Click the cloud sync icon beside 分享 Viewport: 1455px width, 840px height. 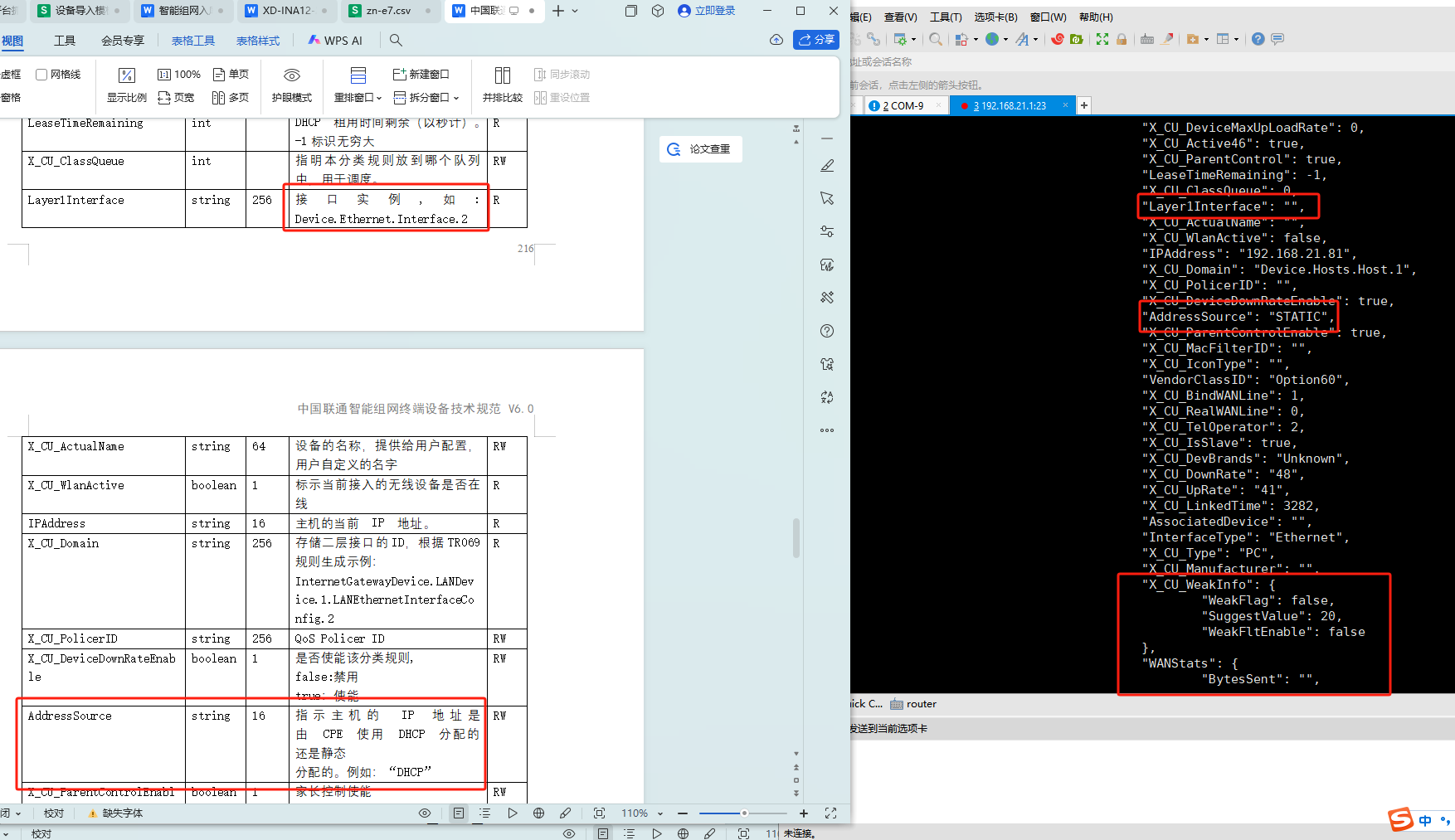click(776, 40)
